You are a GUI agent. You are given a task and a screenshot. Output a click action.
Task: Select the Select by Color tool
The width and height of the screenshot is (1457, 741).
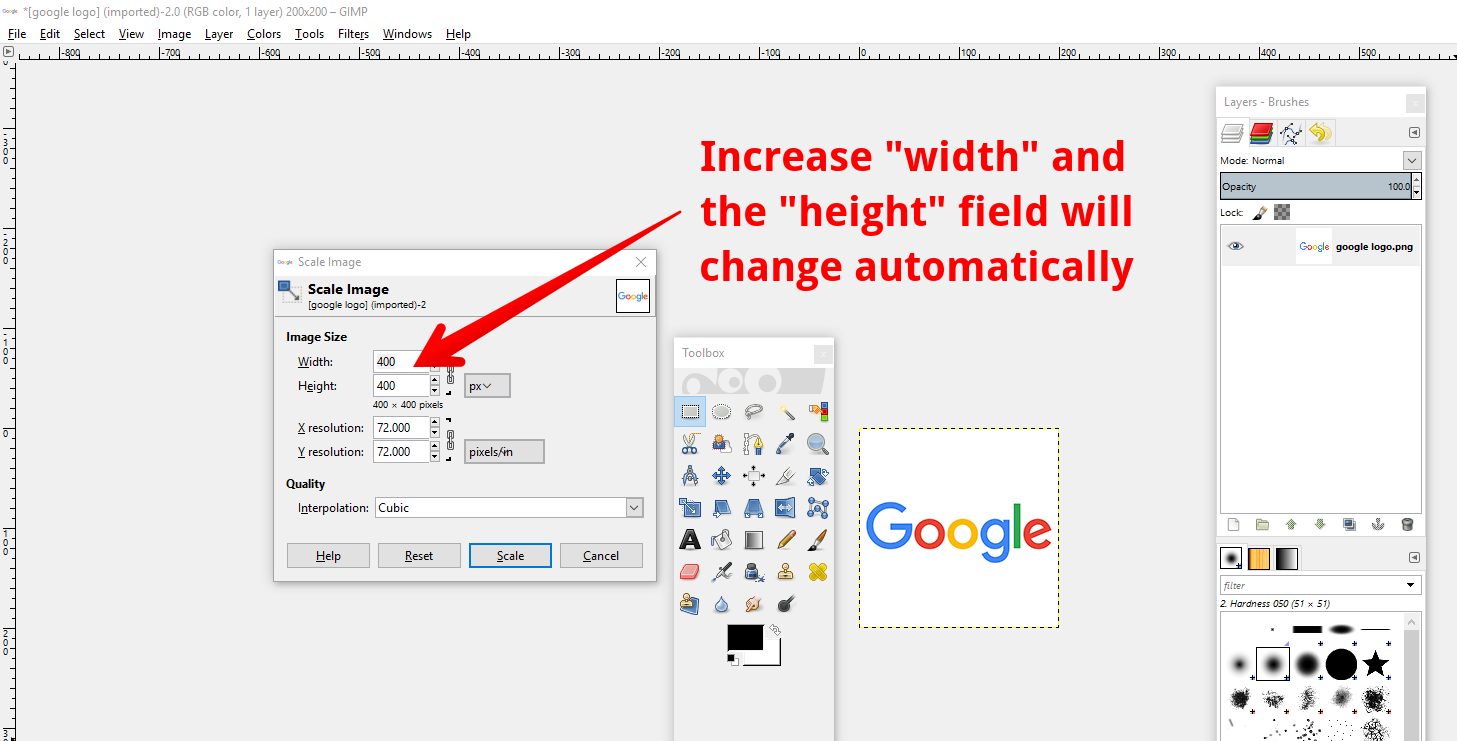coord(818,412)
